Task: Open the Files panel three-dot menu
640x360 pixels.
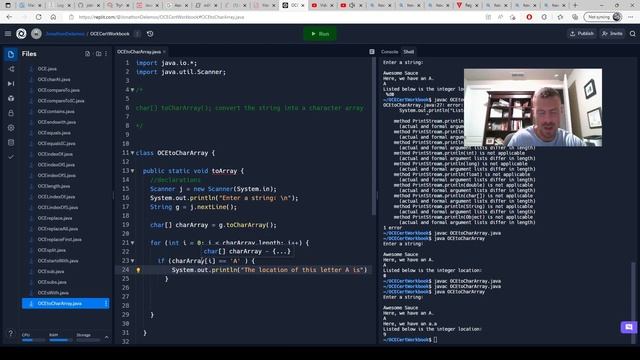Action: point(106,54)
